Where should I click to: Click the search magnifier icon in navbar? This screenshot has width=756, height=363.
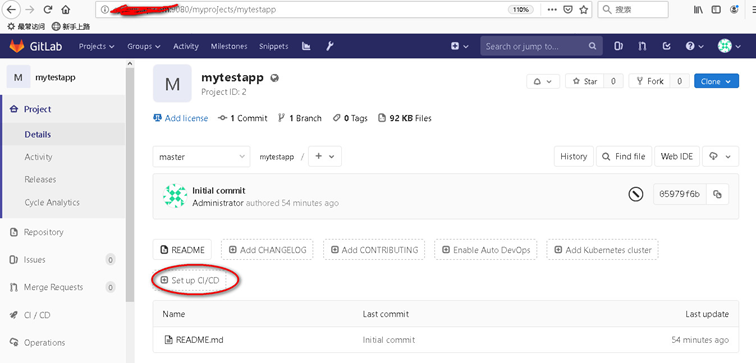click(592, 46)
